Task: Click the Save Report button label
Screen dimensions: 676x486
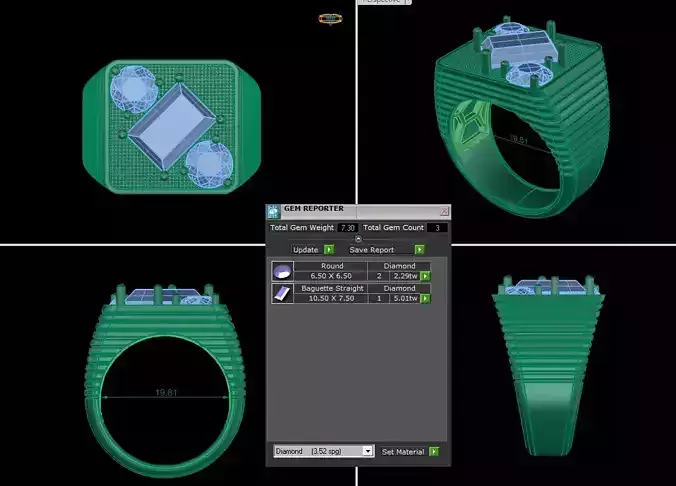Action: 372,250
